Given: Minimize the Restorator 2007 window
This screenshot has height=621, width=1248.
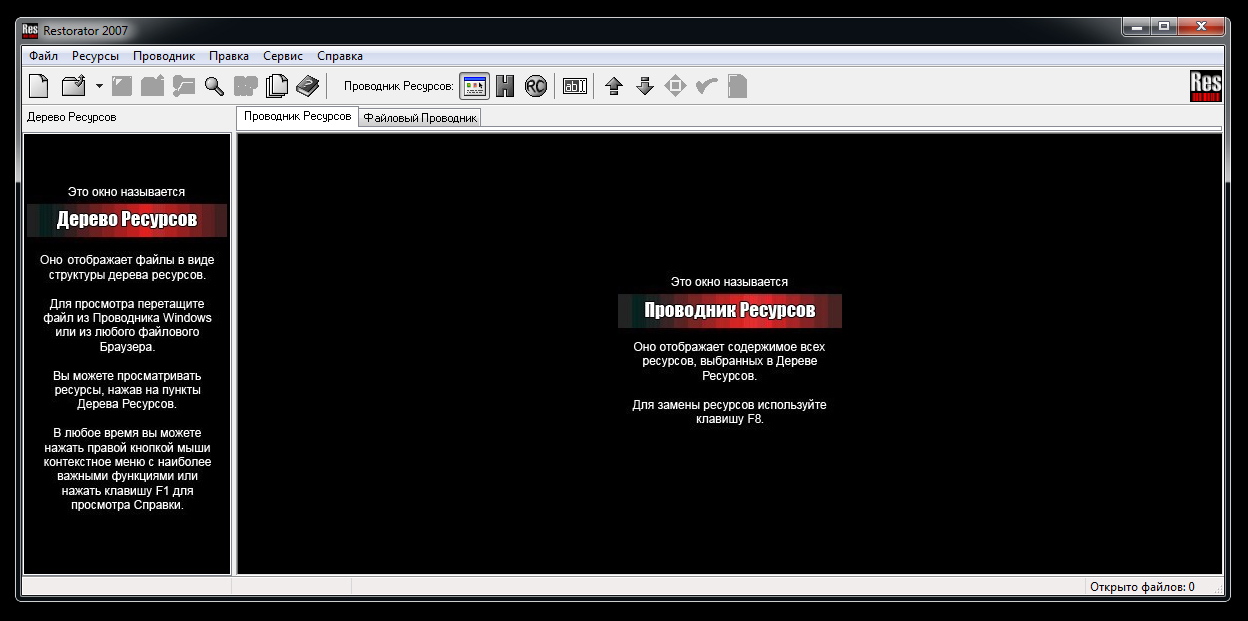Looking at the screenshot, I should point(1137,27).
